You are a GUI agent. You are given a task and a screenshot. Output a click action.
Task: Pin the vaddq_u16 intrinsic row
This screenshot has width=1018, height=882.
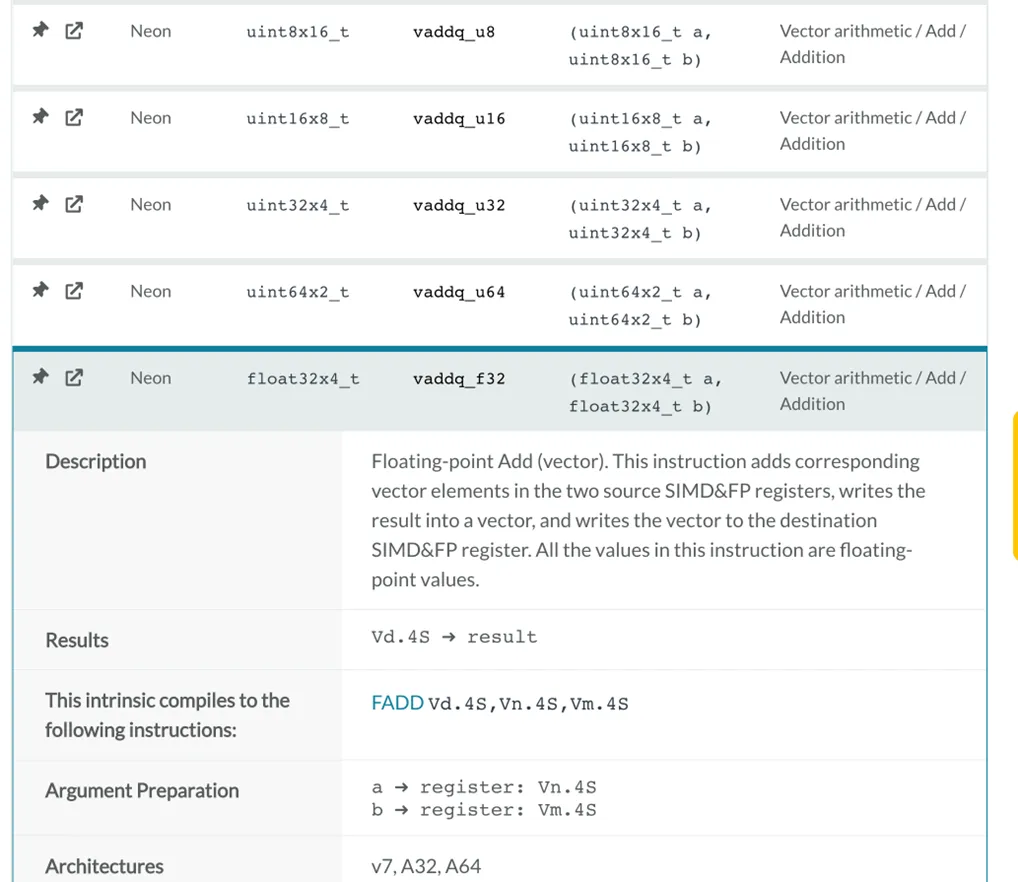point(40,118)
